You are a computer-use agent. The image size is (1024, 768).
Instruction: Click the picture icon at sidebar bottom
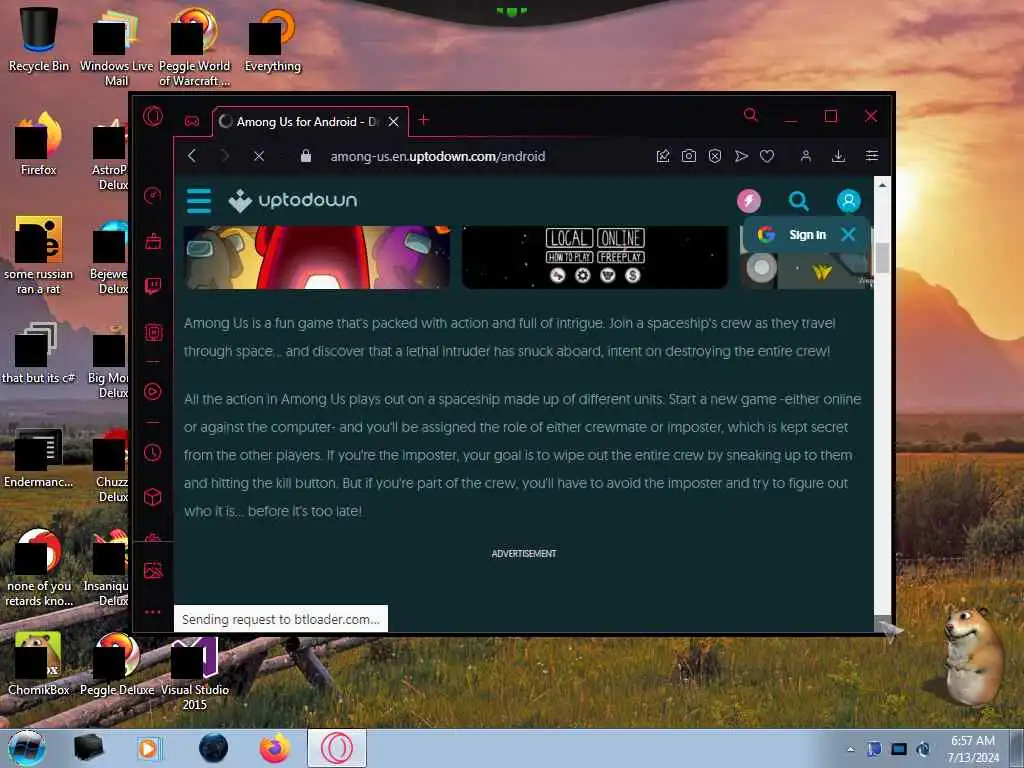[x=153, y=570]
